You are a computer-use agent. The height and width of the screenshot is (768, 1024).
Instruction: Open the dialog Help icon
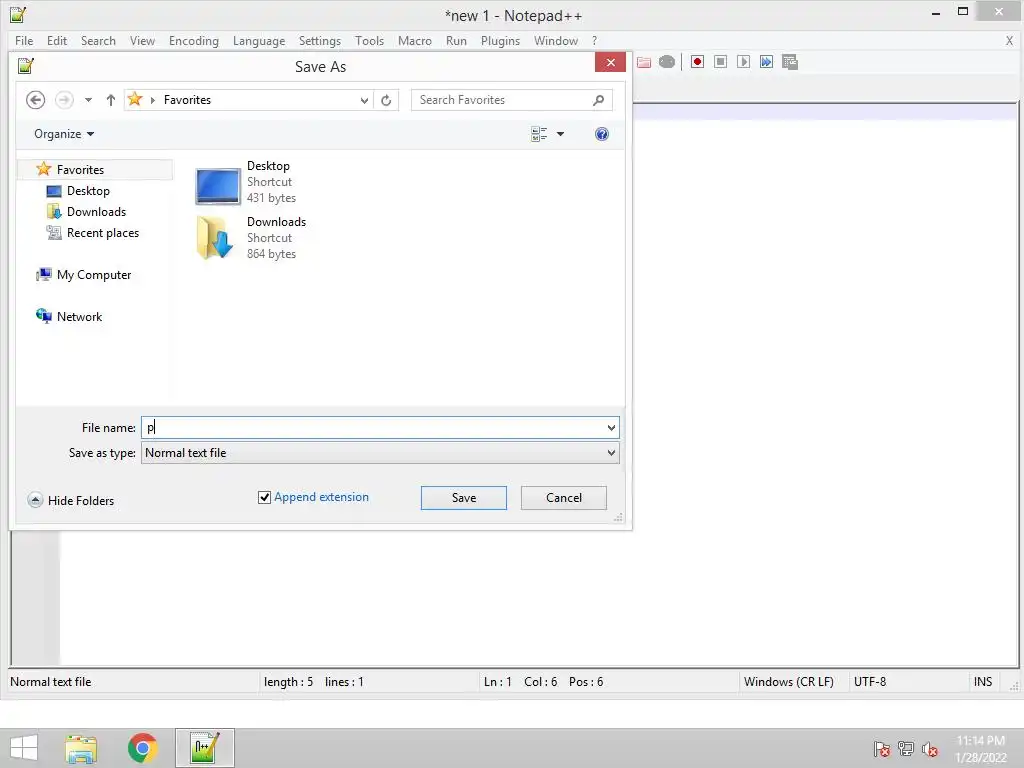(x=601, y=134)
